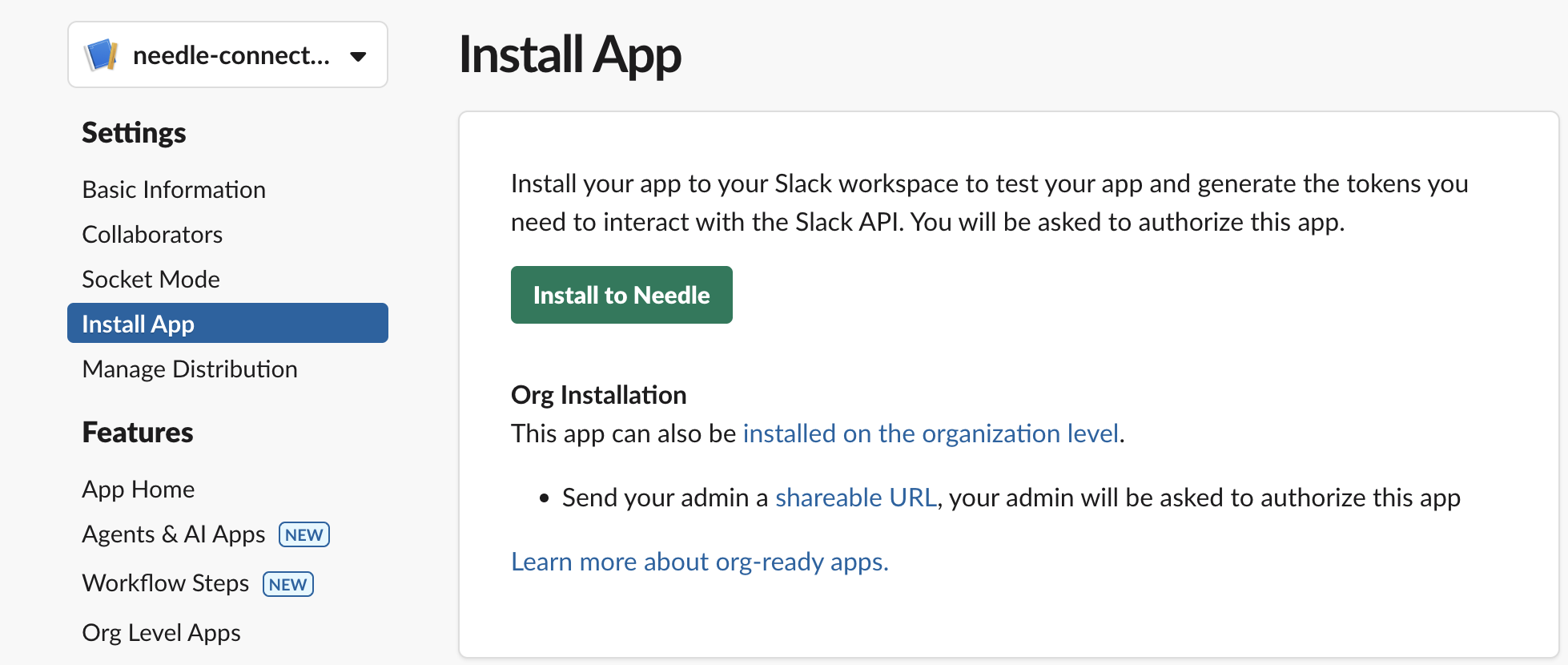
Task: Click NEW badge next to Workflow Steps
Action: click(x=288, y=584)
